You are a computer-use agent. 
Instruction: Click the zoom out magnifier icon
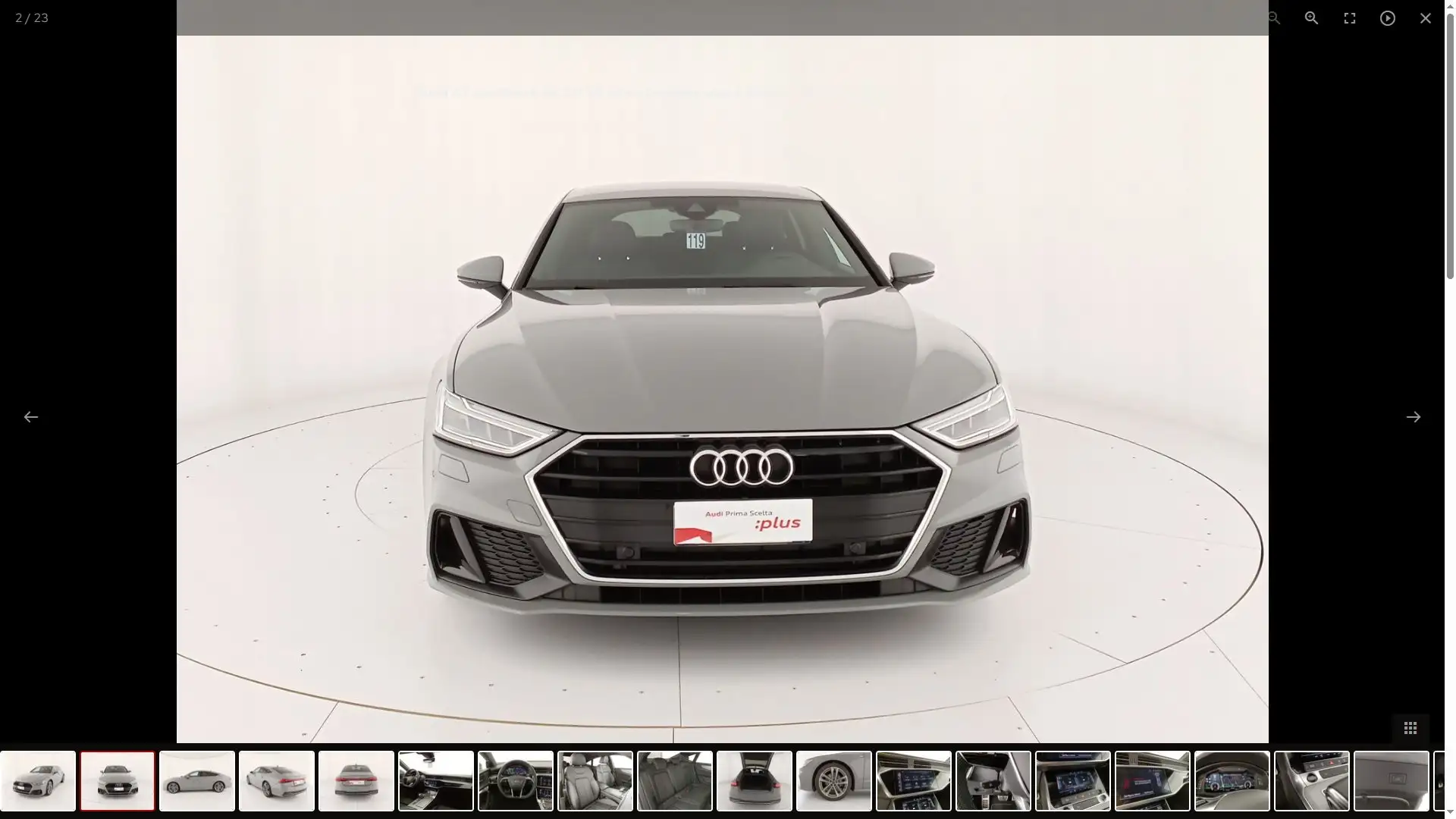(1273, 18)
